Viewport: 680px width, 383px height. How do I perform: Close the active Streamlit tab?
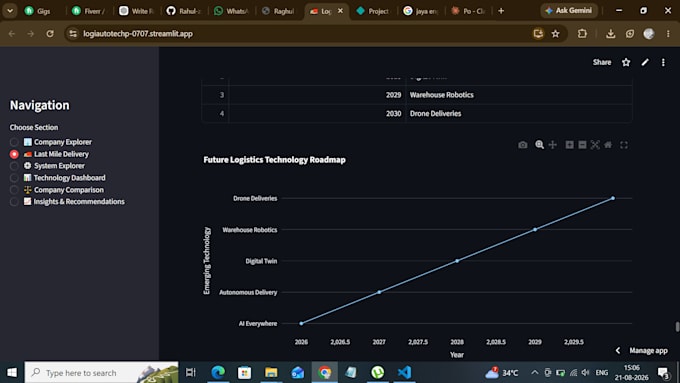tap(340, 11)
